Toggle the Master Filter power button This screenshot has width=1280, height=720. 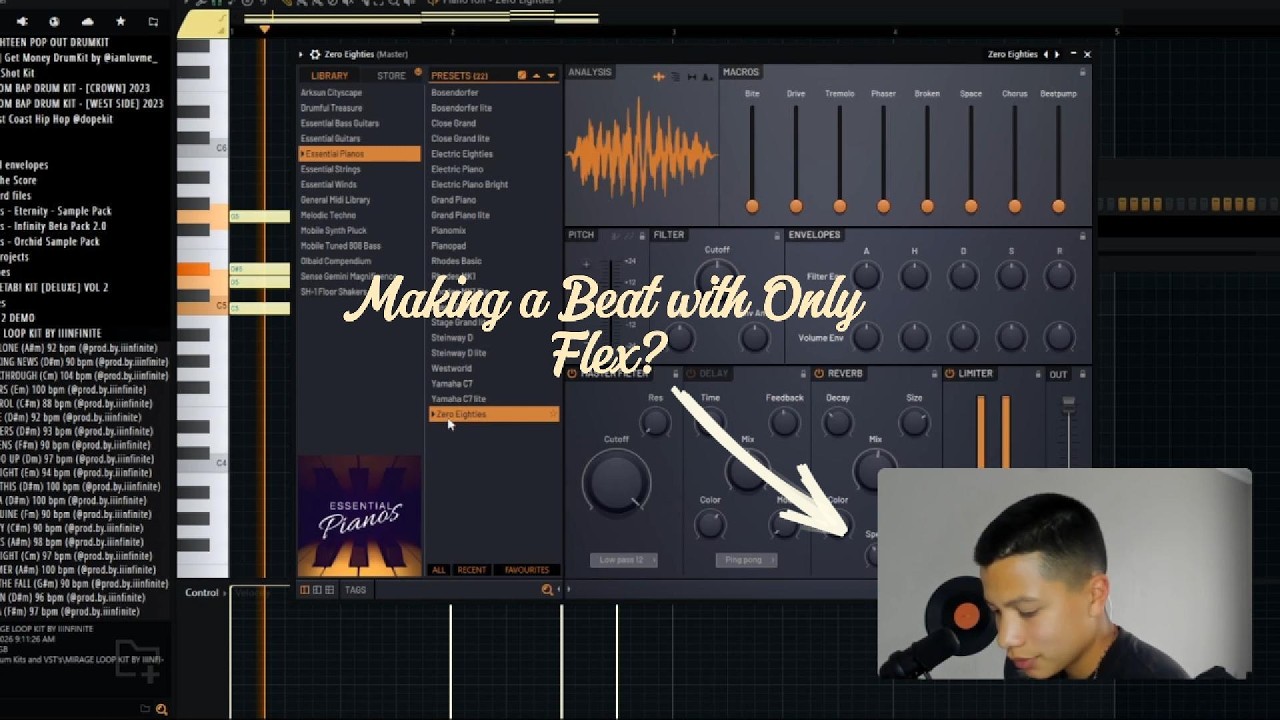tap(572, 374)
